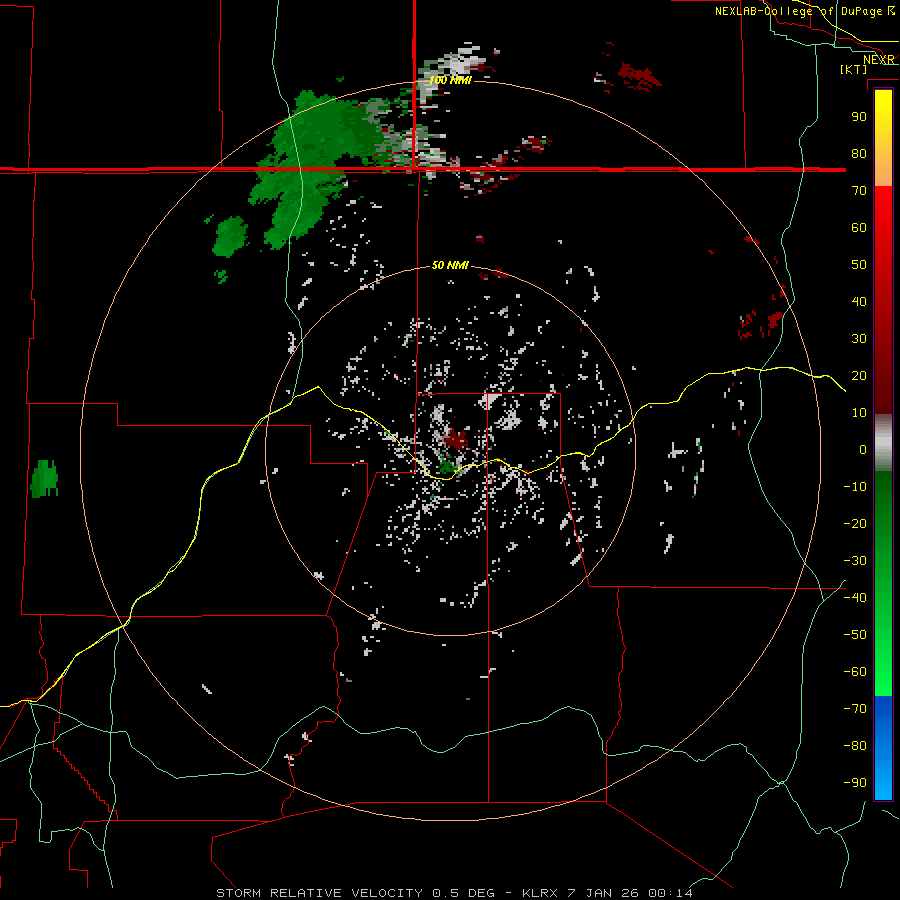Click the "[KT]" units label
The height and width of the screenshot is (900, 900).
coord(854,69)
